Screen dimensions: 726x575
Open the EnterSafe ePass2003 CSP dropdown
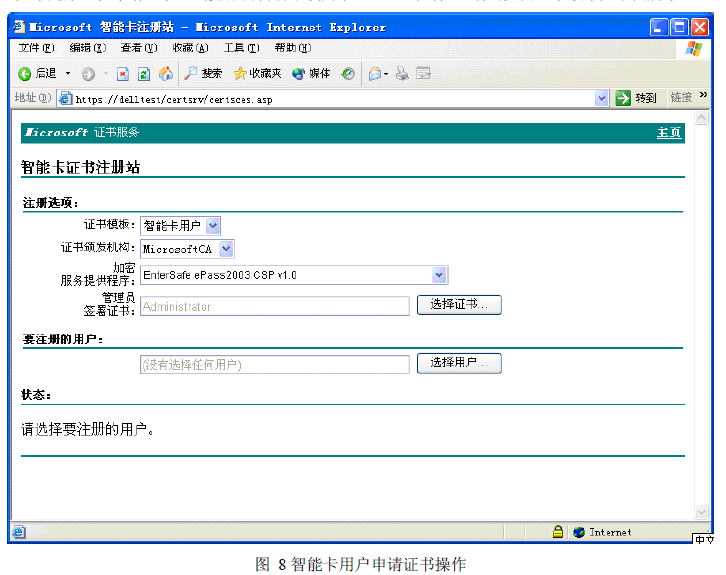(x=294, y=275)
